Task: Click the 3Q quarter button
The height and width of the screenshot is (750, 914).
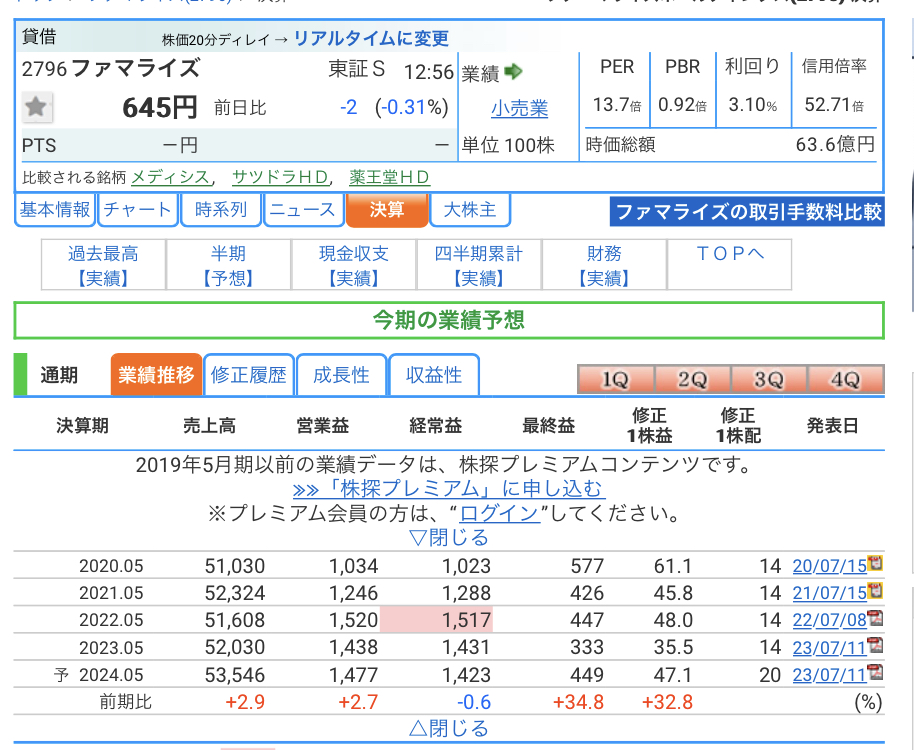Action: [x=769, y=379]
